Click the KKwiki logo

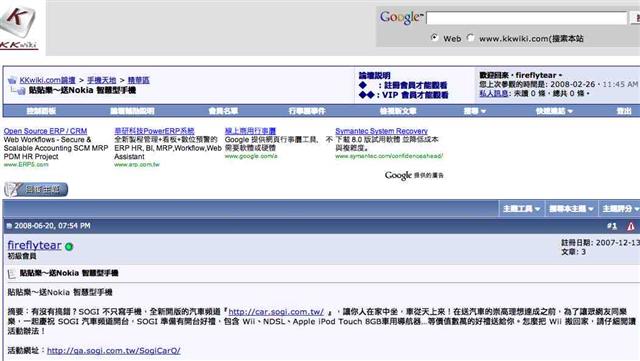tap(19, 27)
